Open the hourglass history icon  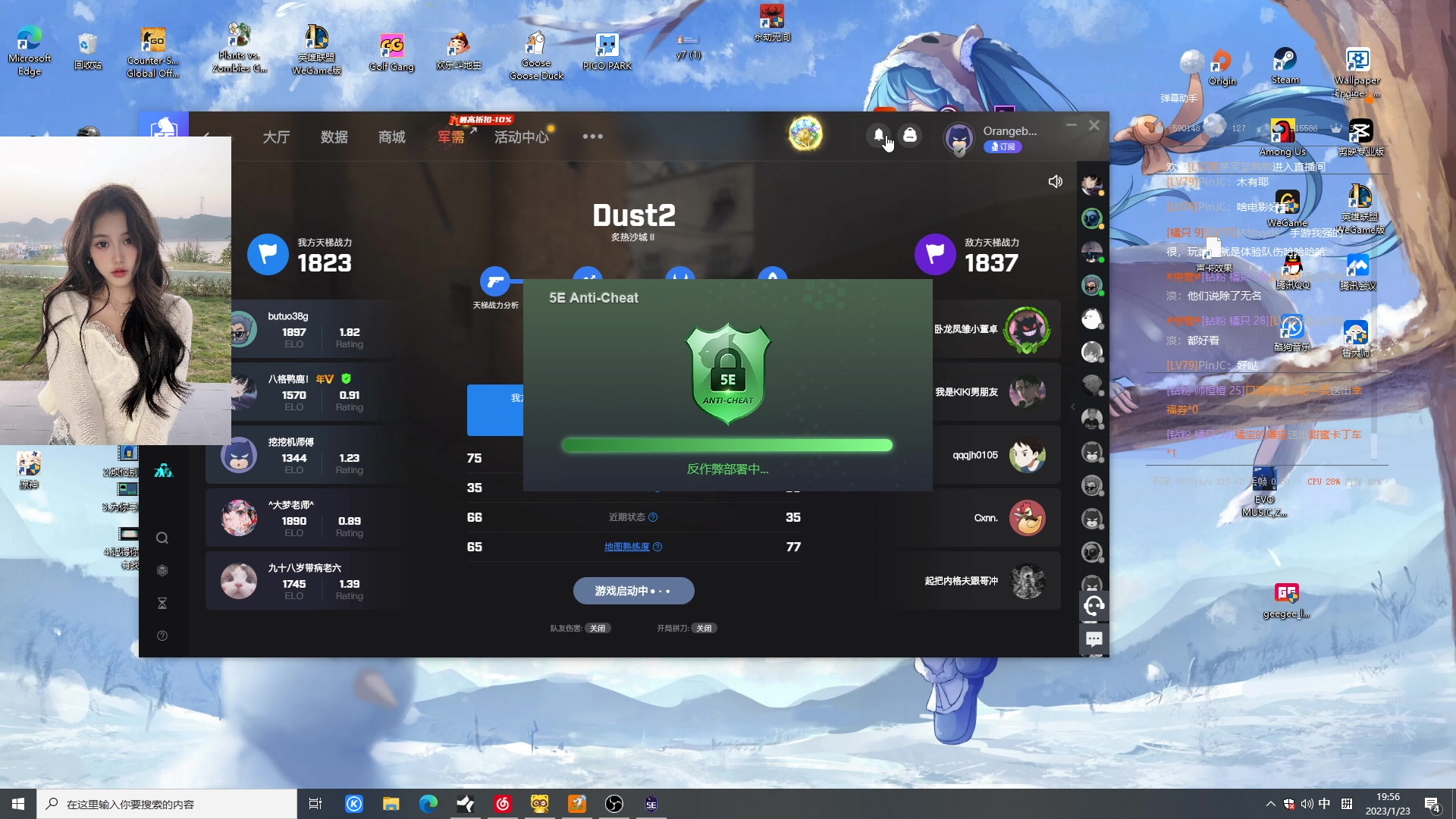pos(162,604)
